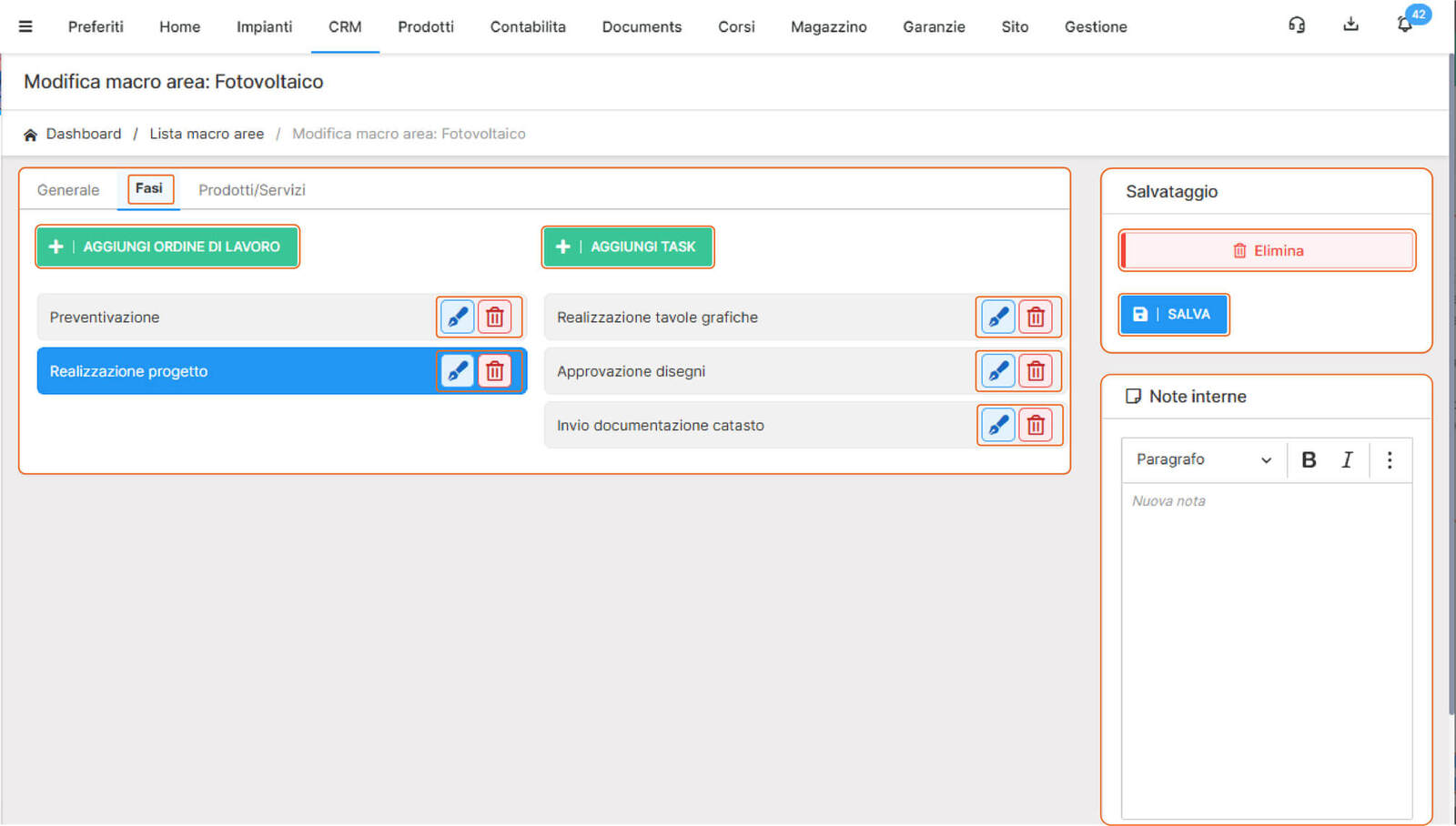1456x826 pixels.
Task: Delete the Preventivazione work order
Action: pos(495,317)
